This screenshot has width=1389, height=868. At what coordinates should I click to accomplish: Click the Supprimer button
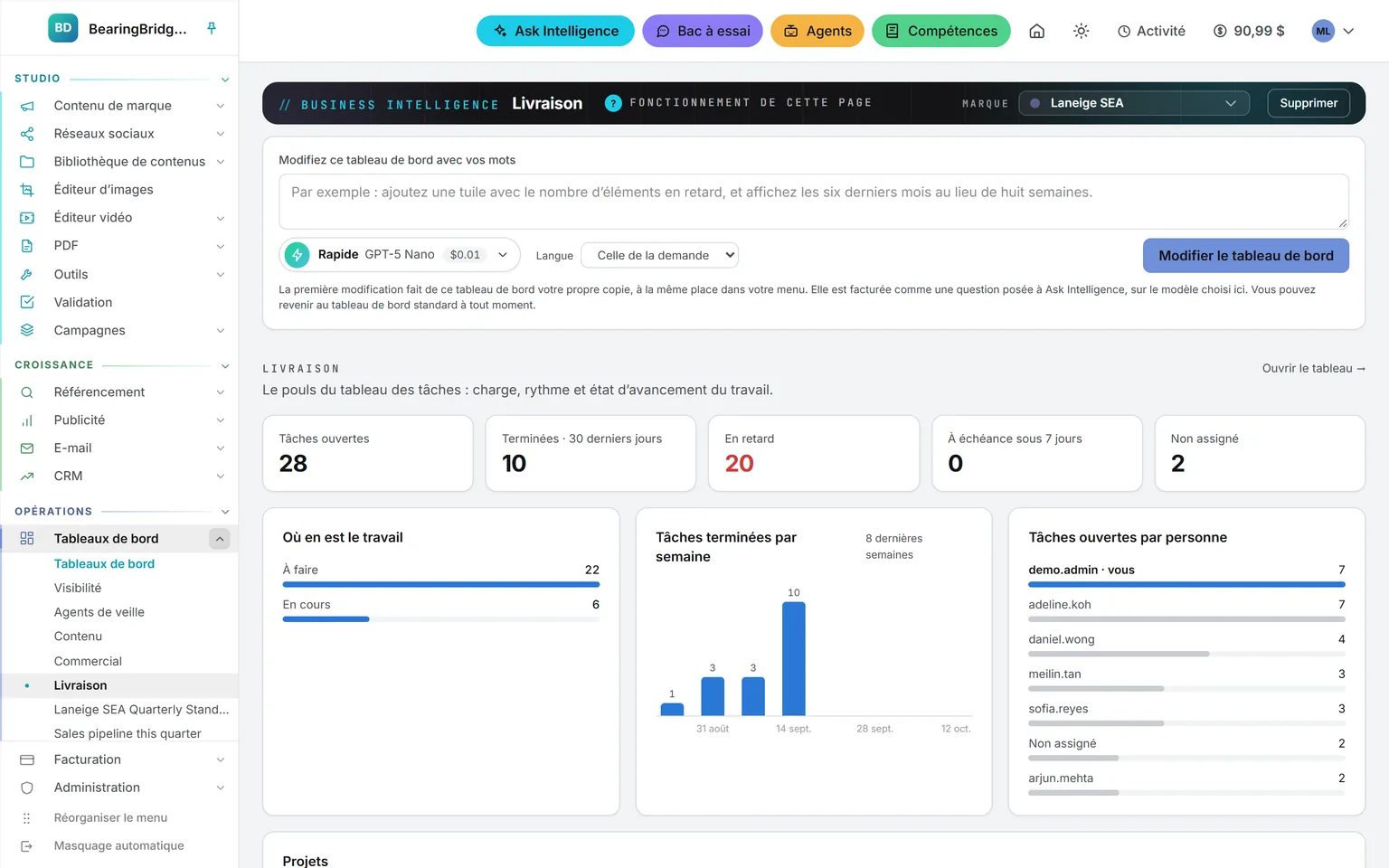1309,103
